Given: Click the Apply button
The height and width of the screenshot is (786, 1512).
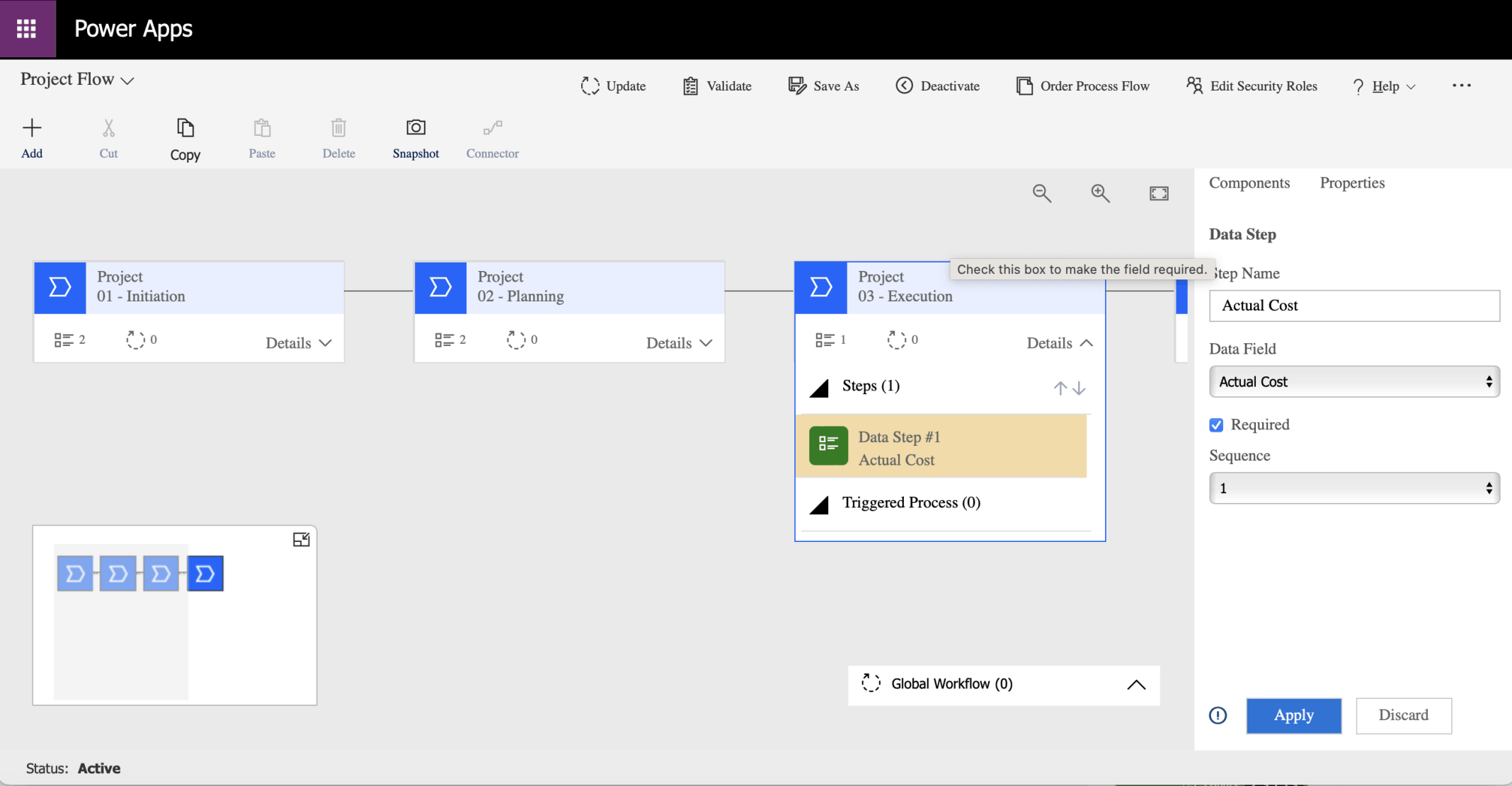Looking at the screenshot, I should coord(1293,715).
